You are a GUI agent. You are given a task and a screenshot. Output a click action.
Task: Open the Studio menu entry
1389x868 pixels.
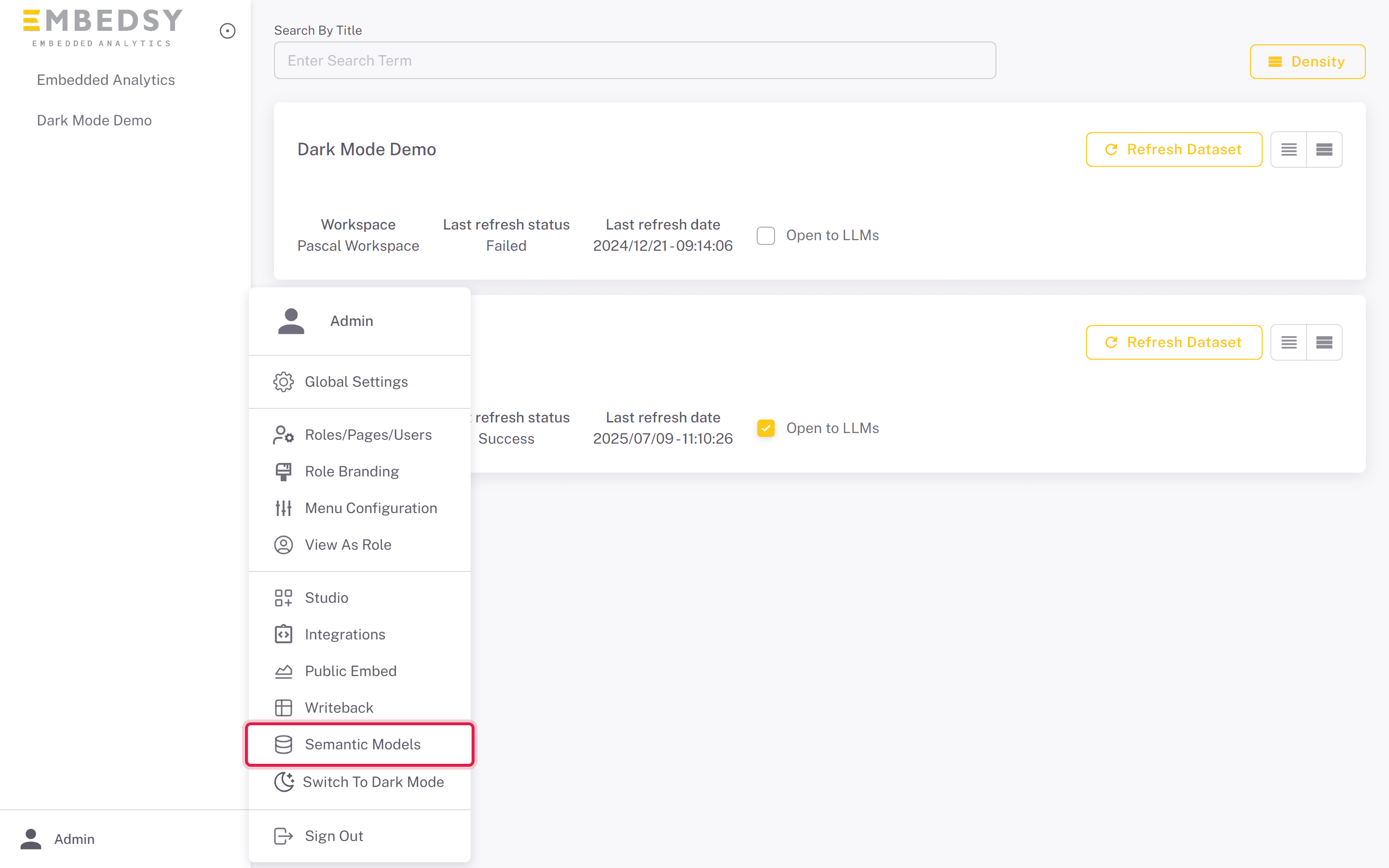360,597
